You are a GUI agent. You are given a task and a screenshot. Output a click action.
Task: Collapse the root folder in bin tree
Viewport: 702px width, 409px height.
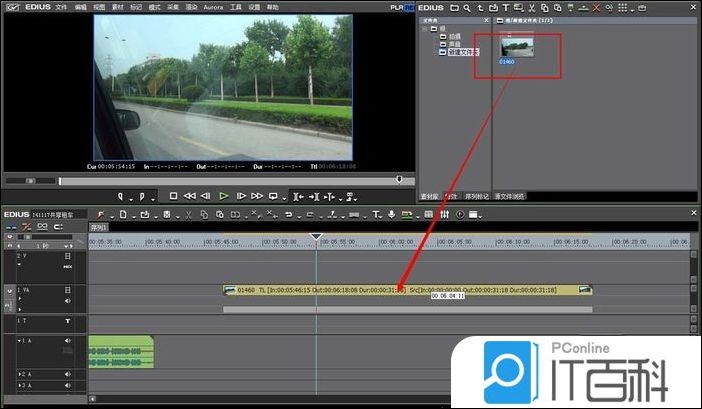[x=426, y=29]
